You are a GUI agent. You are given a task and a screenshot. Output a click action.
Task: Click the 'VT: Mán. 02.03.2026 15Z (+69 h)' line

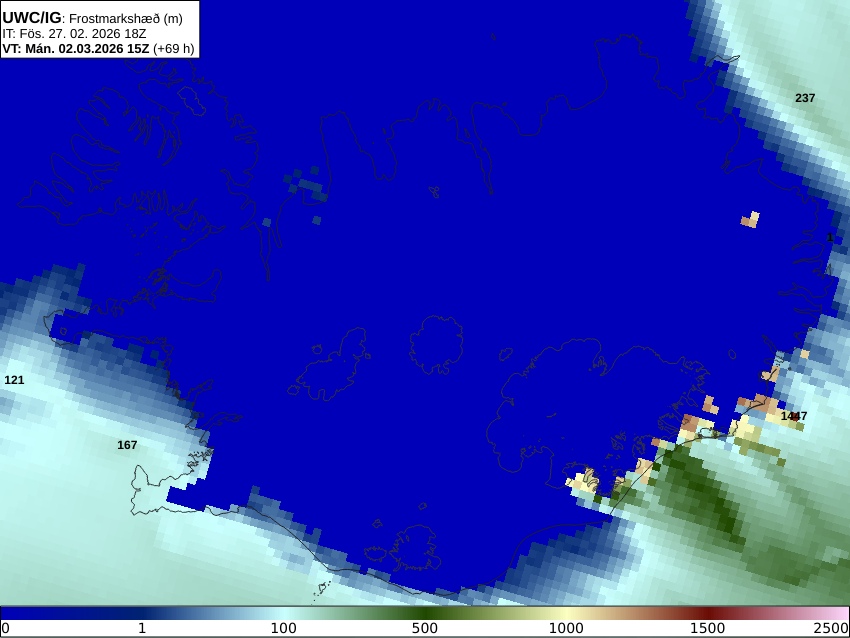(98, 48)
